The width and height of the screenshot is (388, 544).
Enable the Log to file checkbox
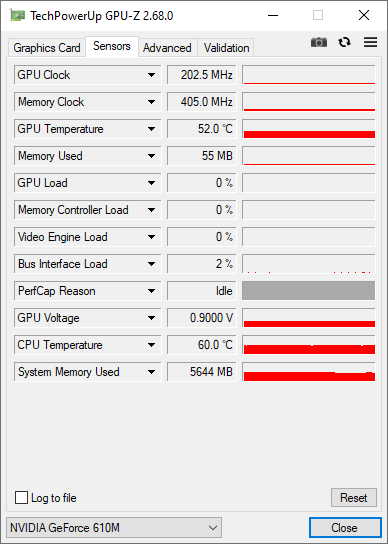(21, 498)
